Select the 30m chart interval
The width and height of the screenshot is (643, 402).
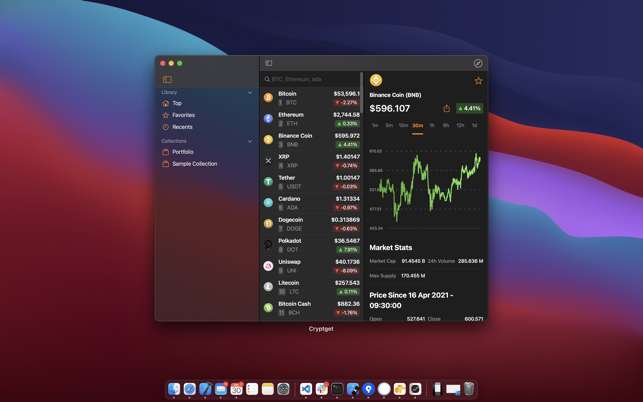[417, 126]
